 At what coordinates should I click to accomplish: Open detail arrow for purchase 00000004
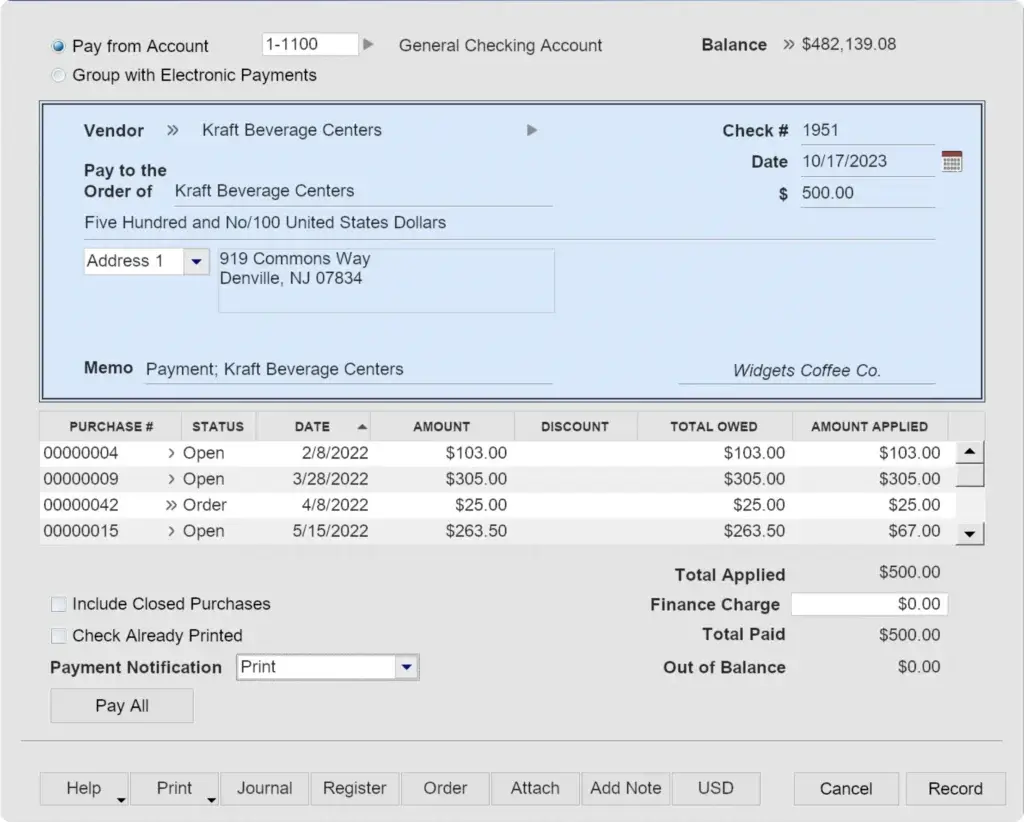(171, 453)
